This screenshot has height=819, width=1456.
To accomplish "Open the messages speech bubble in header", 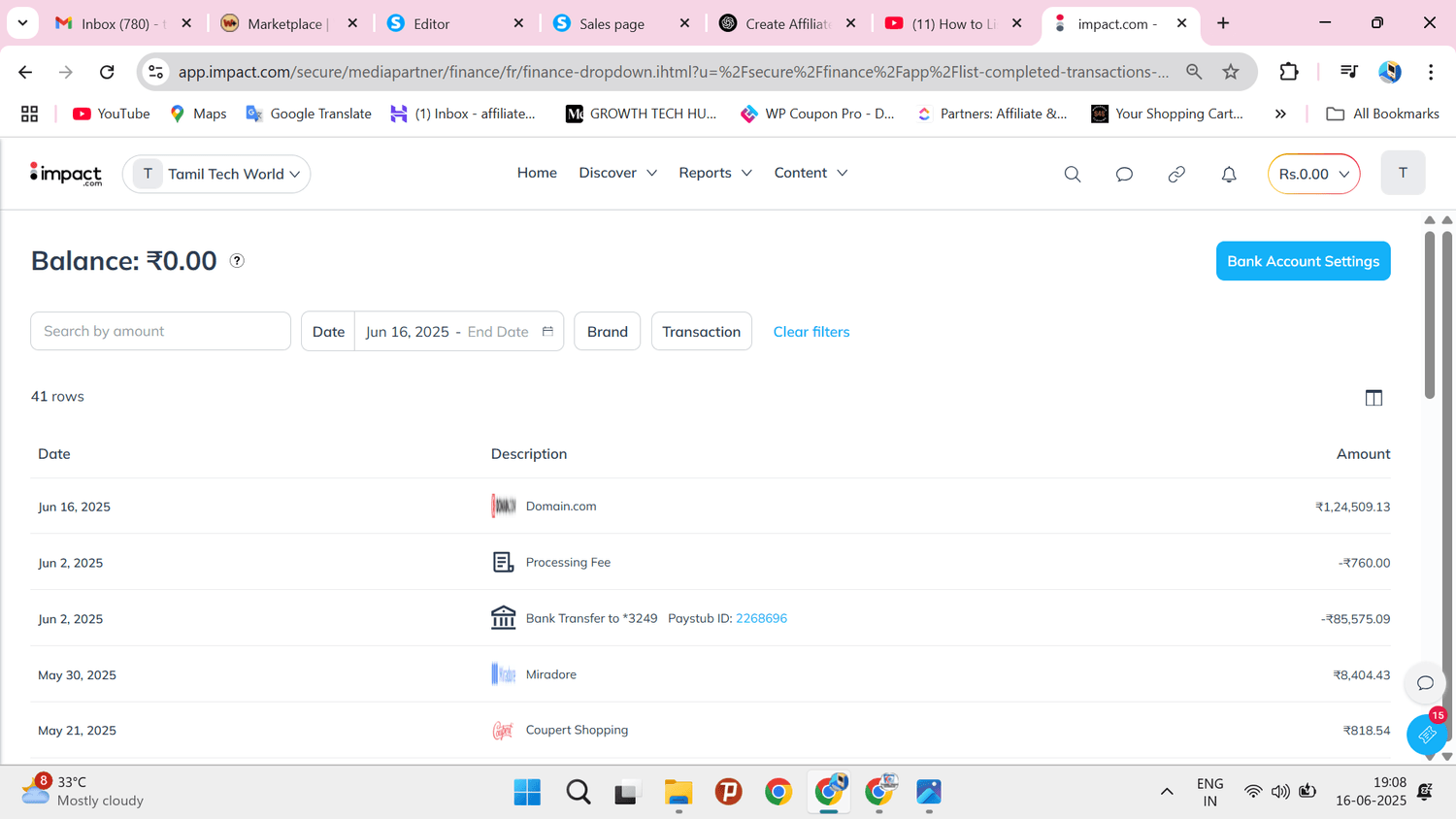I will (x=1124, y=174).
